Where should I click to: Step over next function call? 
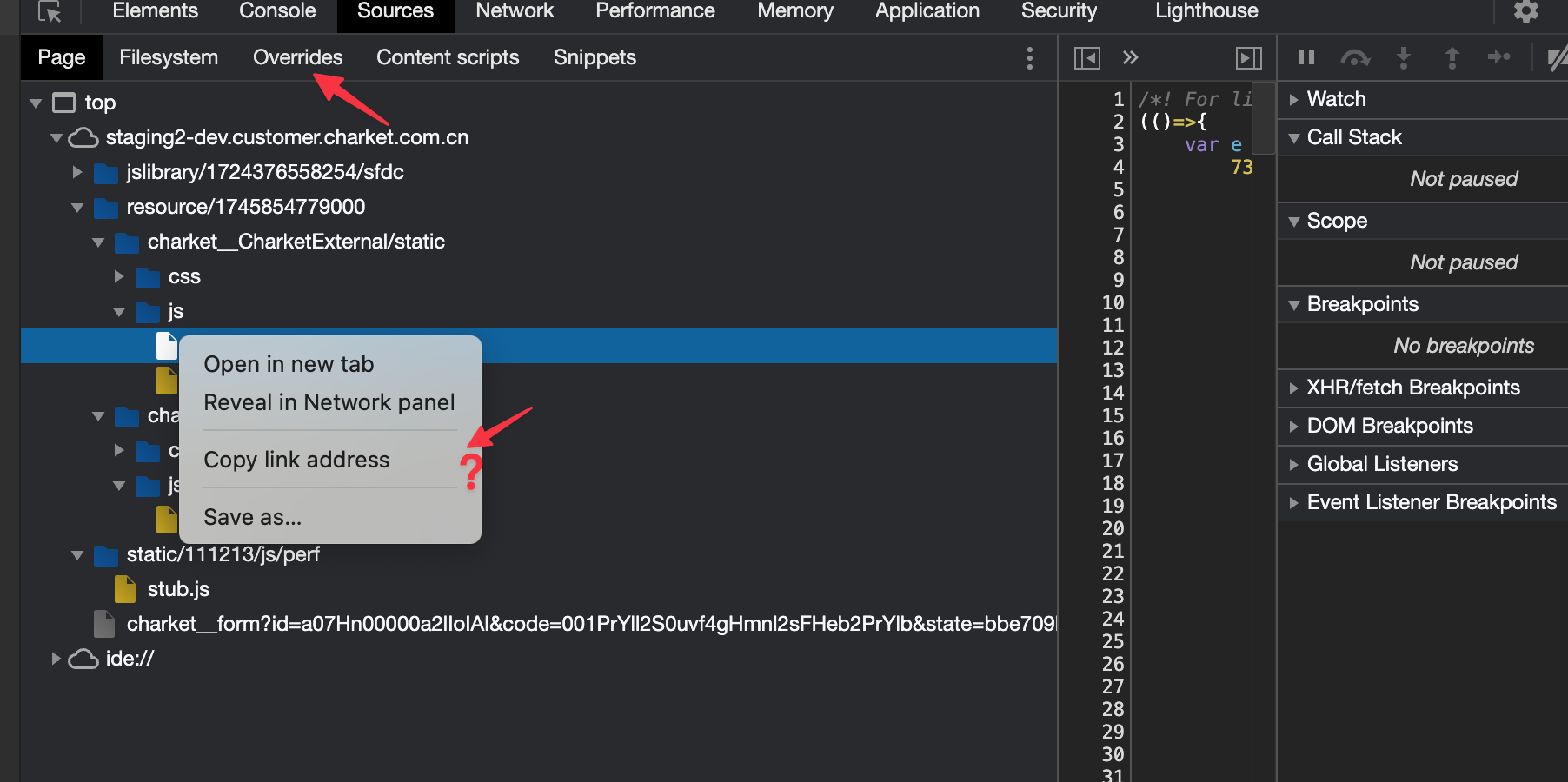(1355, 58)
